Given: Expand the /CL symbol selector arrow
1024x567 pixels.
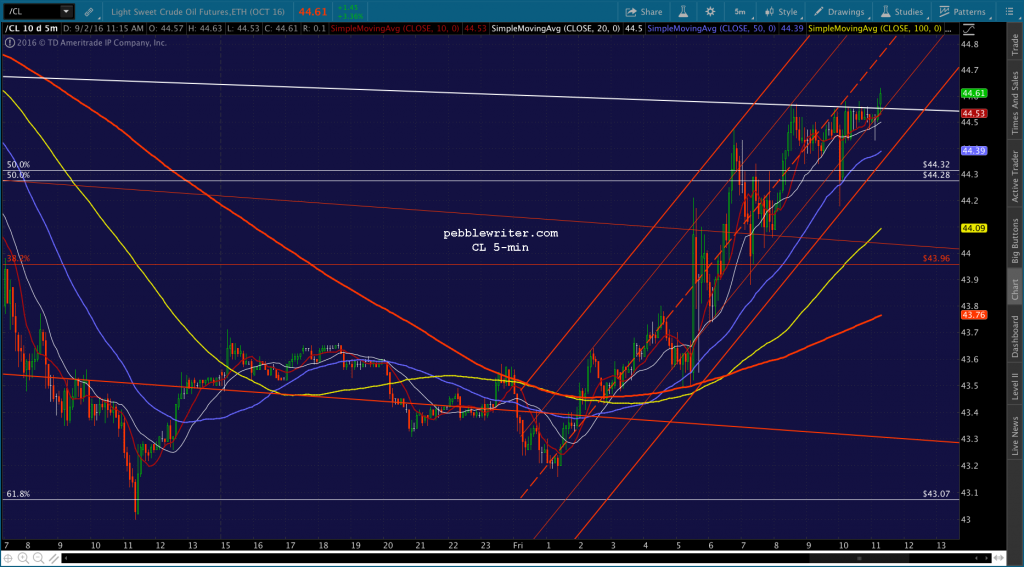Looking at the screenshot, I should [66, 11].
